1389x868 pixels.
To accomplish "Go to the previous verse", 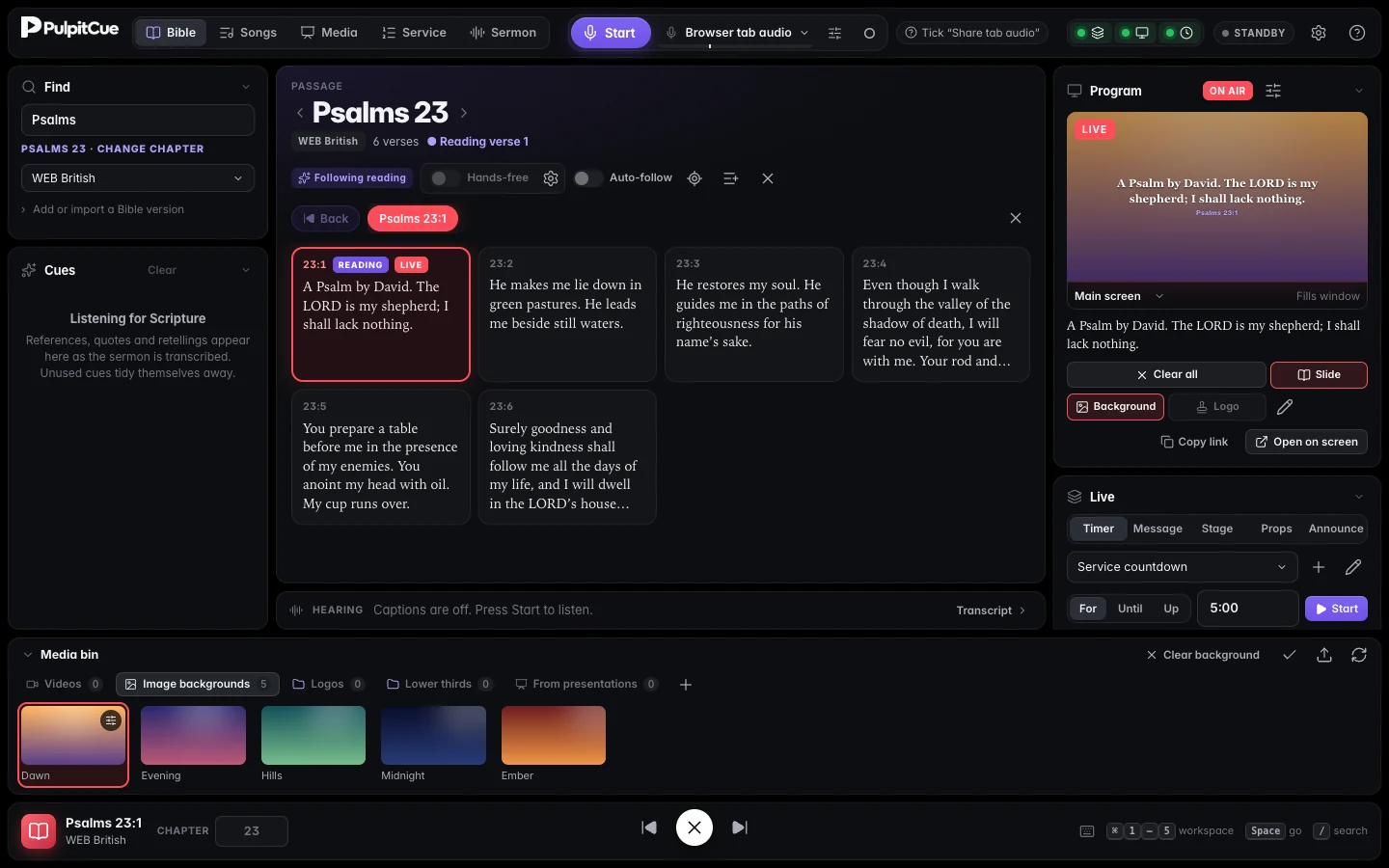I will pos(649,827).
